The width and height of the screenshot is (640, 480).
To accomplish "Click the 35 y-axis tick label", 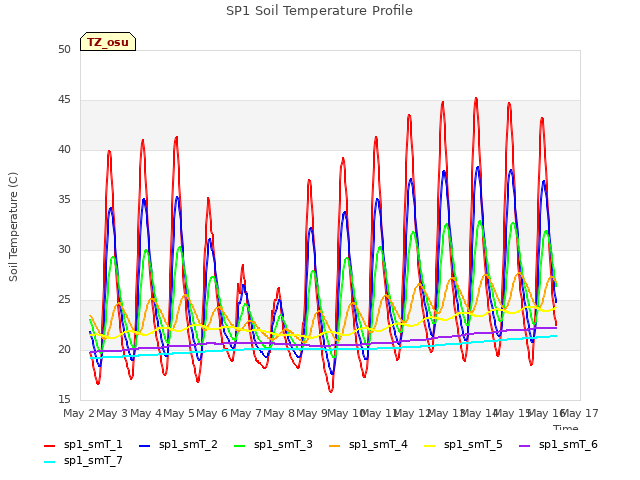I will click(64, 200).
